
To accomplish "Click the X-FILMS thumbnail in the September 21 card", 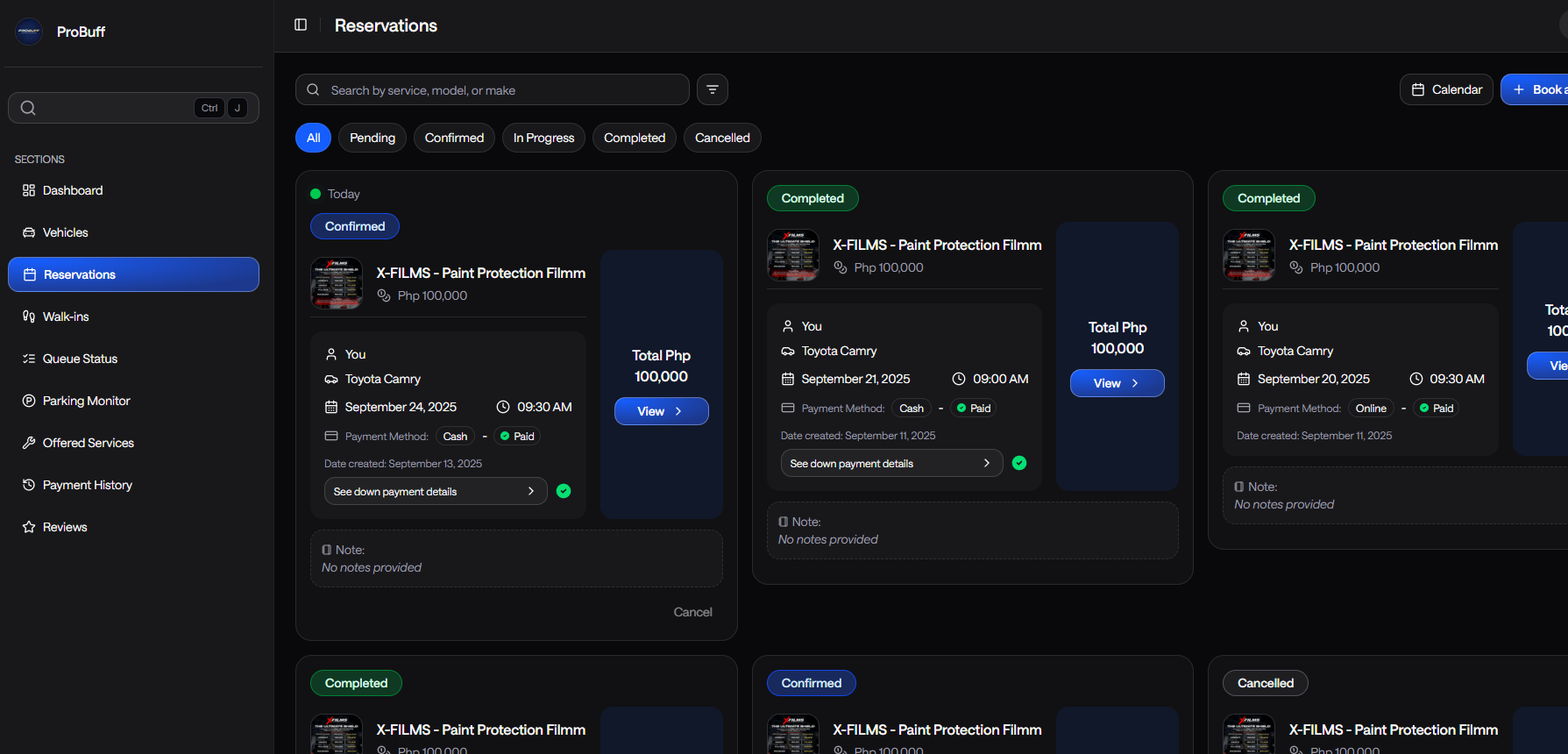I will (x=793, y=255).
